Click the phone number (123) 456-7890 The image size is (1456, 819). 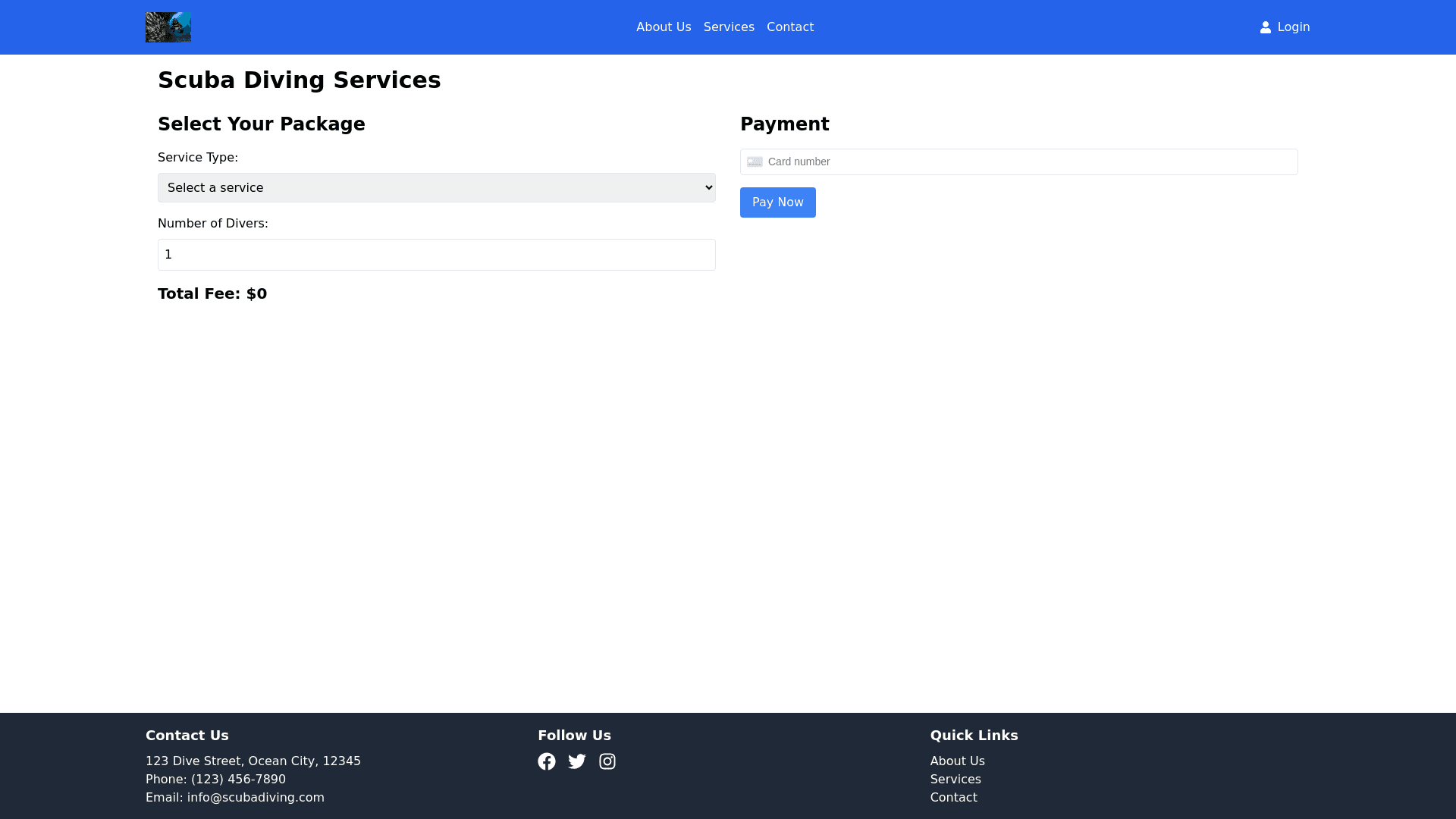pos(238,779)
